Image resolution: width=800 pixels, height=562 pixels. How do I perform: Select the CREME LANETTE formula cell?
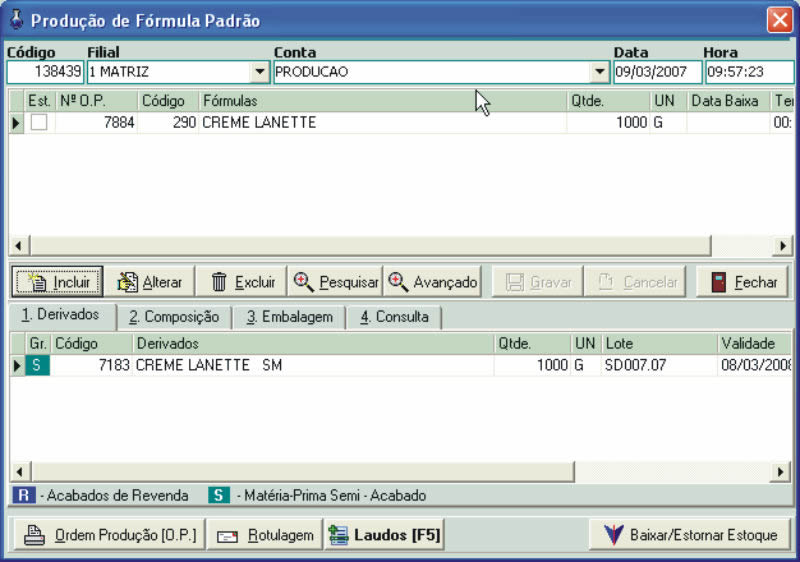(383, 122)
